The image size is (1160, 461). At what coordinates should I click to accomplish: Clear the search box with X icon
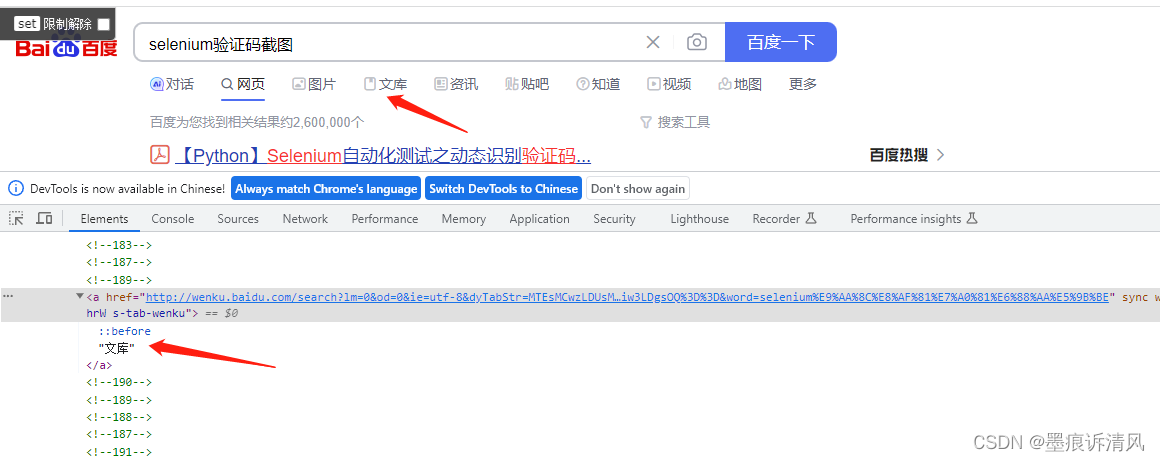pos(652,42)
